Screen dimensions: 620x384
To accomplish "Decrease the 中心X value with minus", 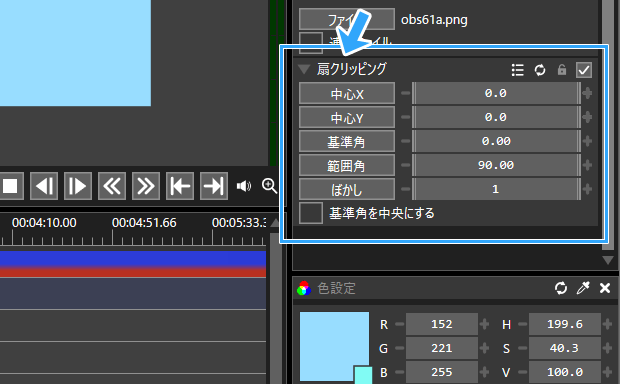I will point(405,93).
